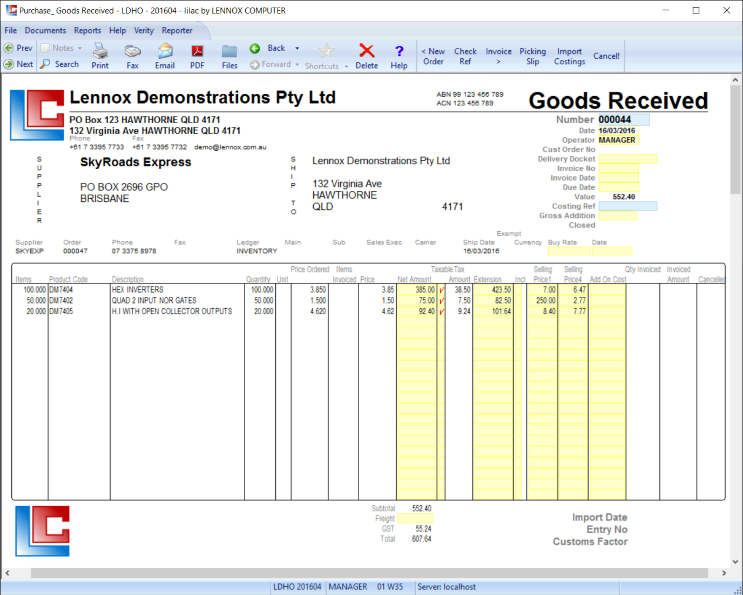Click Import Costings button
The height and width of the screenshot is (595, 743).
569,56
